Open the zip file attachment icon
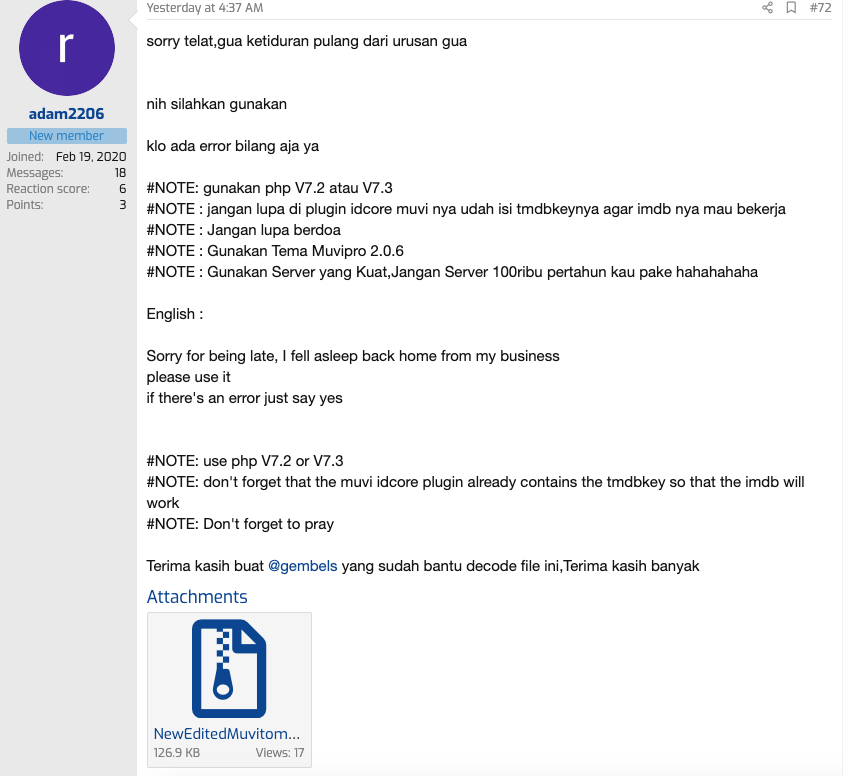The width and height of the screenshot is (843, 776). point(229,668)
